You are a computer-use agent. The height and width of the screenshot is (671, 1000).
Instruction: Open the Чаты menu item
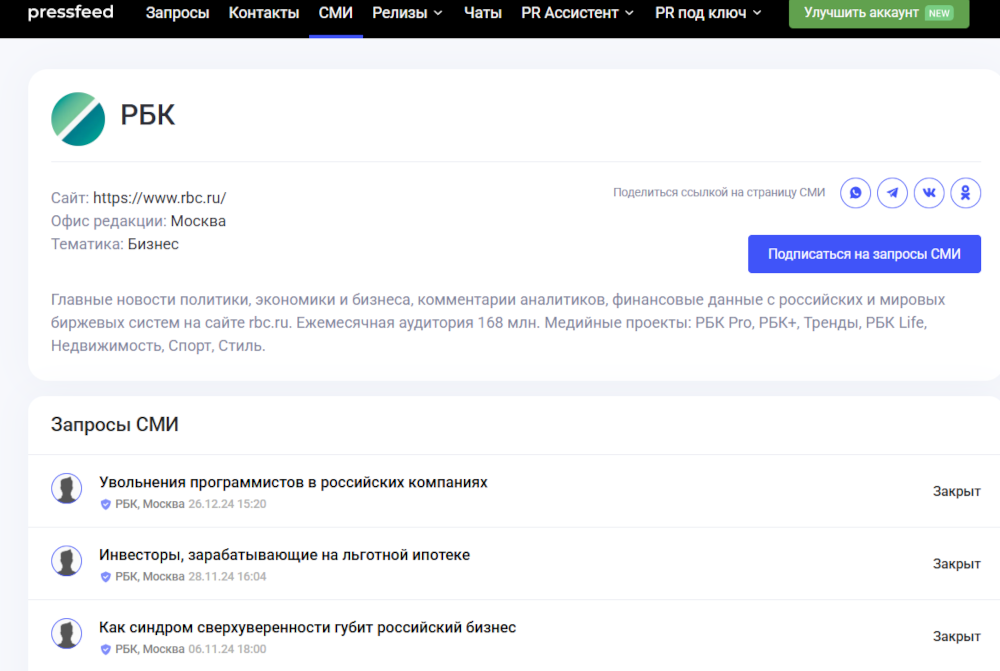tap(483, 13)
